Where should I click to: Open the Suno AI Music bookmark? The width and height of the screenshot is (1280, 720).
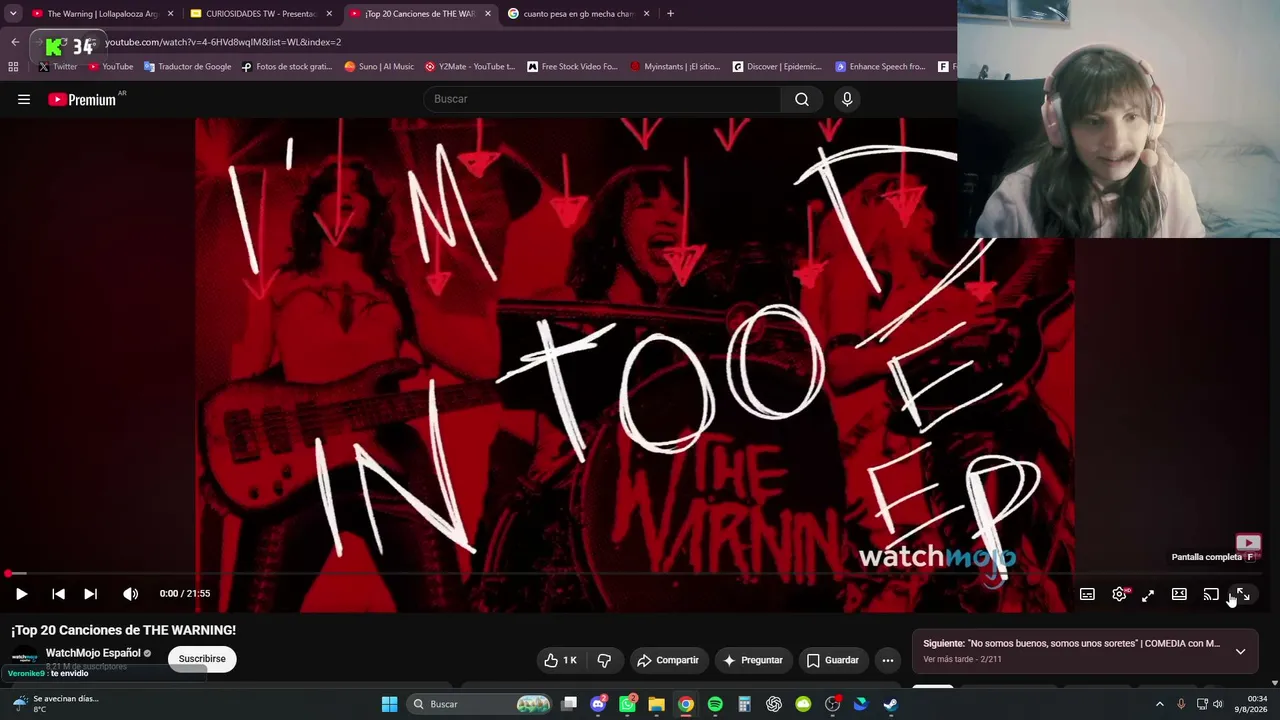(378, 67)
